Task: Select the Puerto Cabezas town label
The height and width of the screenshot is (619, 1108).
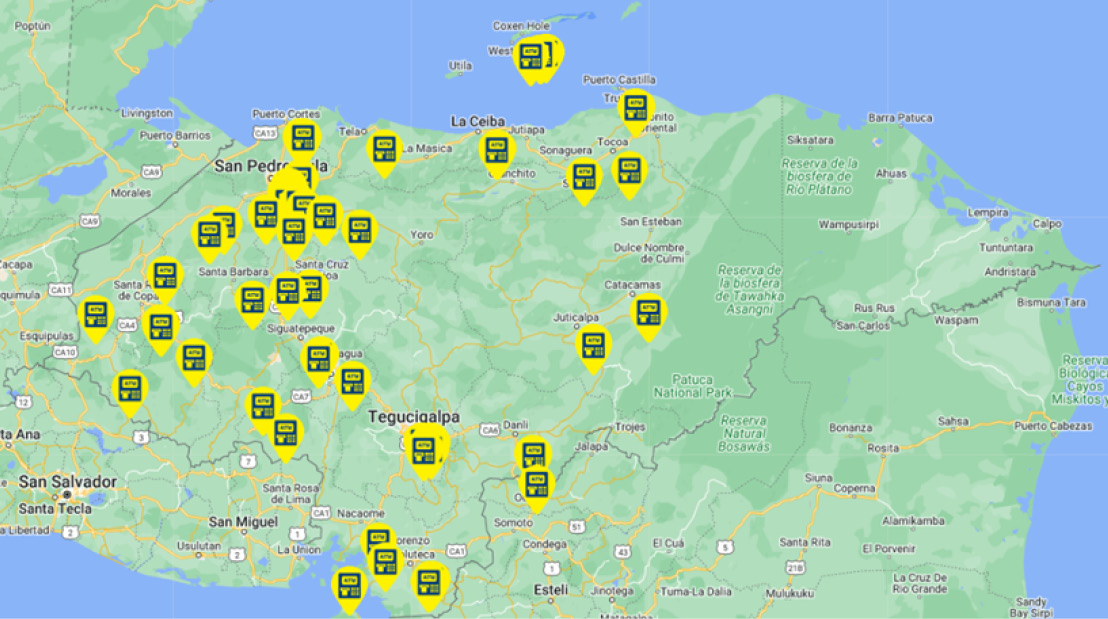Action: (x=1053, y=426)
